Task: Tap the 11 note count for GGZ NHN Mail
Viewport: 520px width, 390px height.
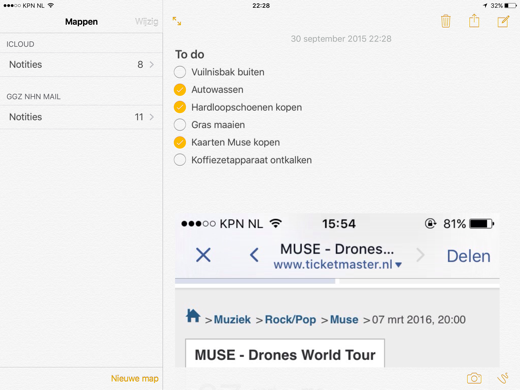Action: tap(139, 117)
